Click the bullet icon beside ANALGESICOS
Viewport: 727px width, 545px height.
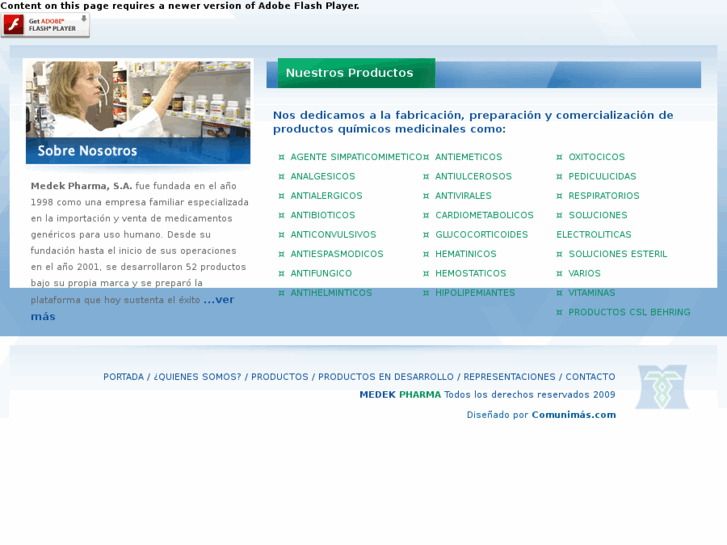click(281, 177)
